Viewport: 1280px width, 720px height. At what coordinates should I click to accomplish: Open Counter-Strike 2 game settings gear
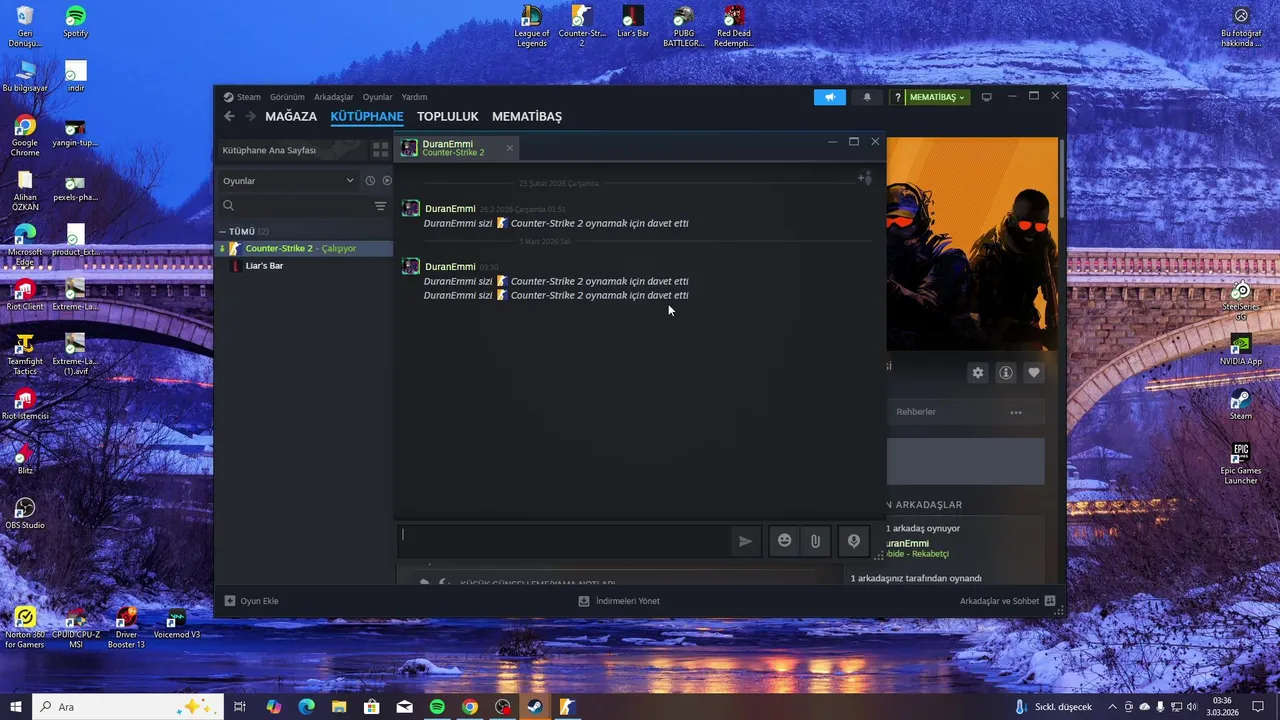[x=978, y=373]
